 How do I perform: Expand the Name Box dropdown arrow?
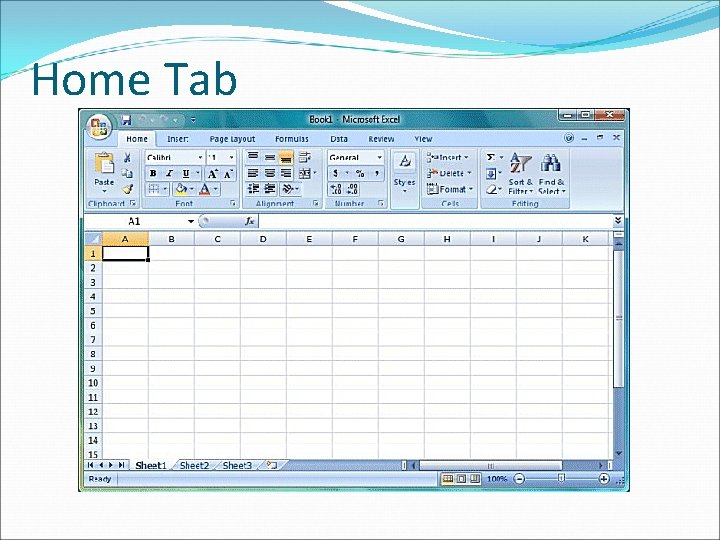point(191,221)
